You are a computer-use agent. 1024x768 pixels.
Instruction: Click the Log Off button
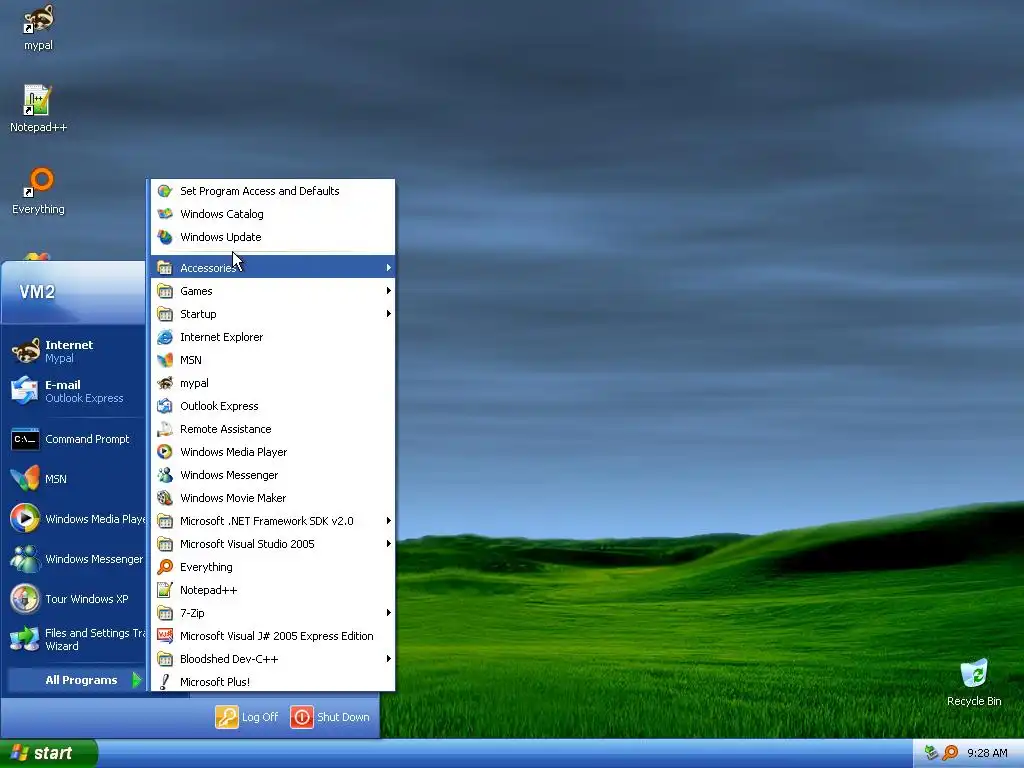(247, 716)
